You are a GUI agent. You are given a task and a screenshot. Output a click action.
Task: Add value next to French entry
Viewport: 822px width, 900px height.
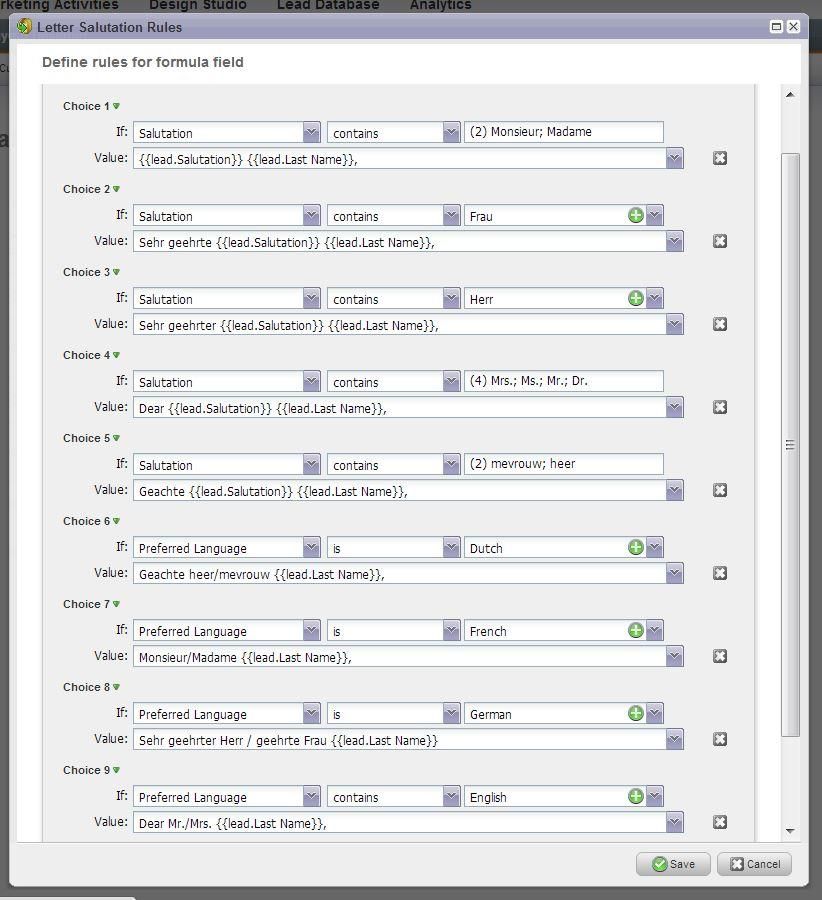click(x=635, y=631)
